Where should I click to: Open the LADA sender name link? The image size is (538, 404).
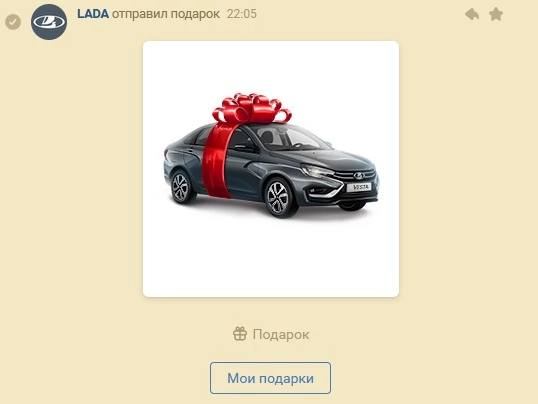point(93,14)
